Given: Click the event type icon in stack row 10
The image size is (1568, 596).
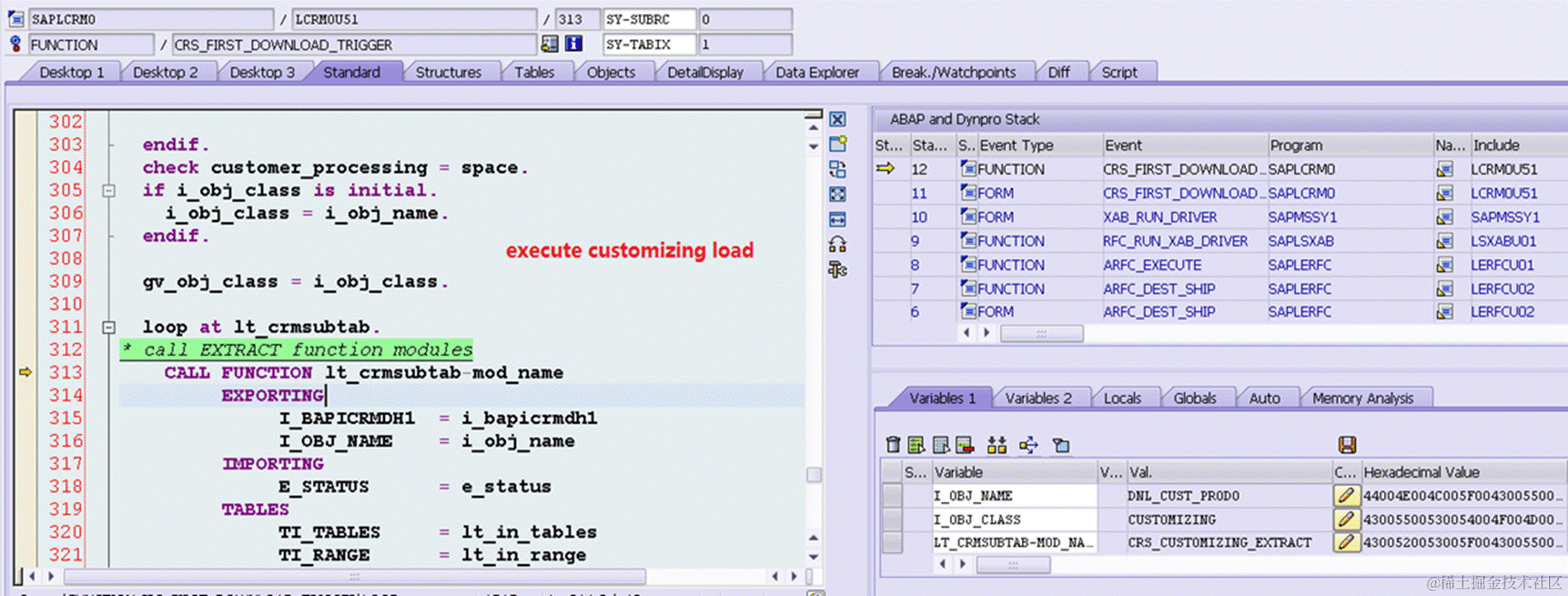Looking at the screenshot, I should click(968, 217).
